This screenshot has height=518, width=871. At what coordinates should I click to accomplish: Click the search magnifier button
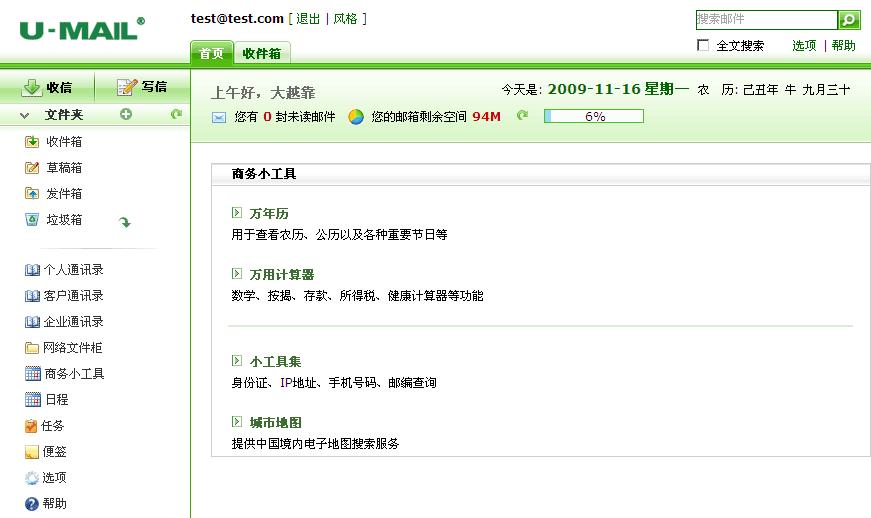coord(849,20)
